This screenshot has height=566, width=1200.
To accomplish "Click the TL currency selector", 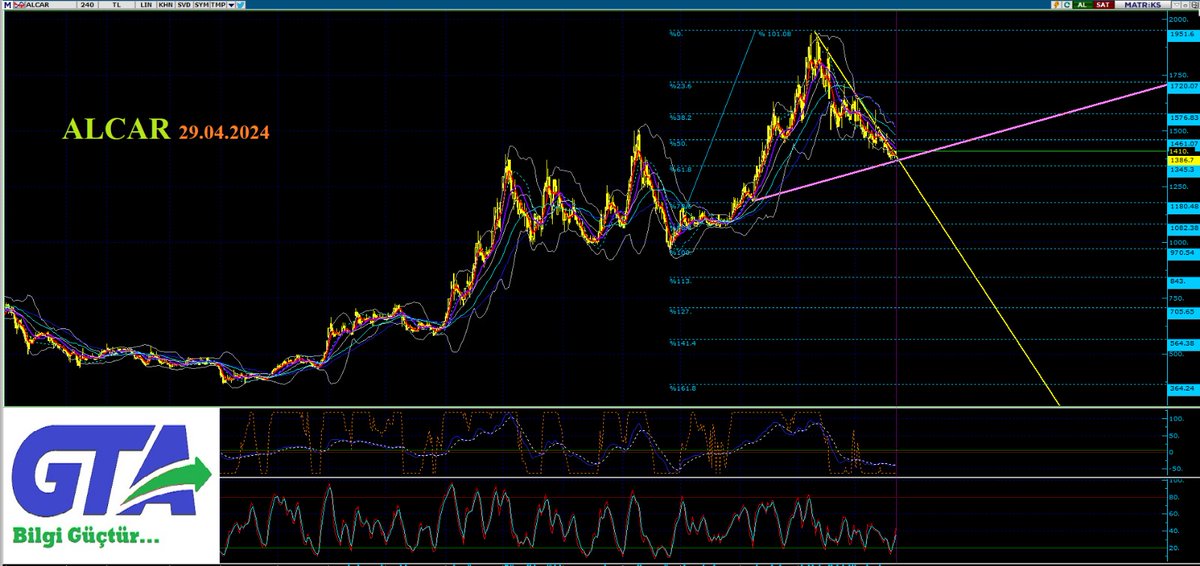I will 116,5.
